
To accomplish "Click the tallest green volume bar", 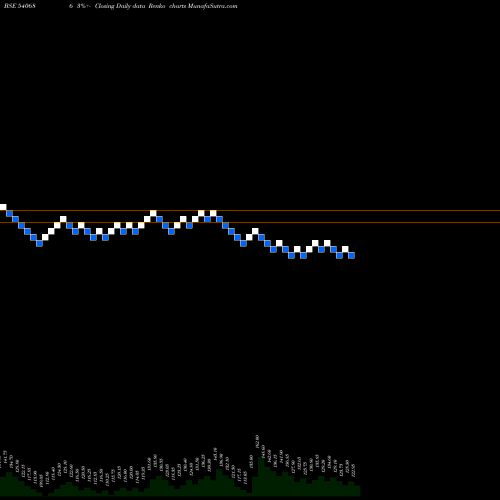I will pos(261,477).
